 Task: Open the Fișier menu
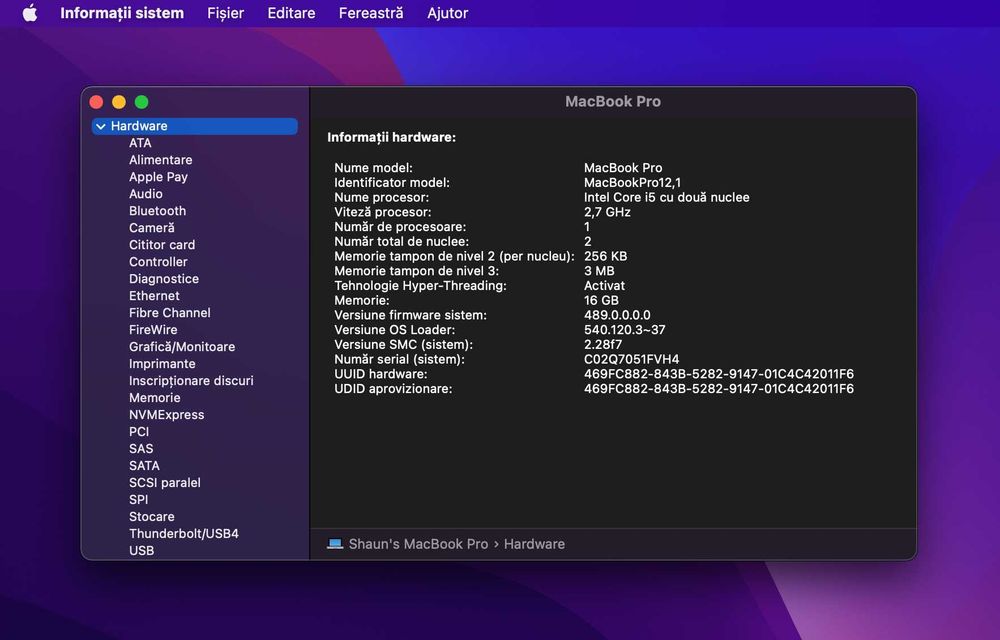coord(225,13)
